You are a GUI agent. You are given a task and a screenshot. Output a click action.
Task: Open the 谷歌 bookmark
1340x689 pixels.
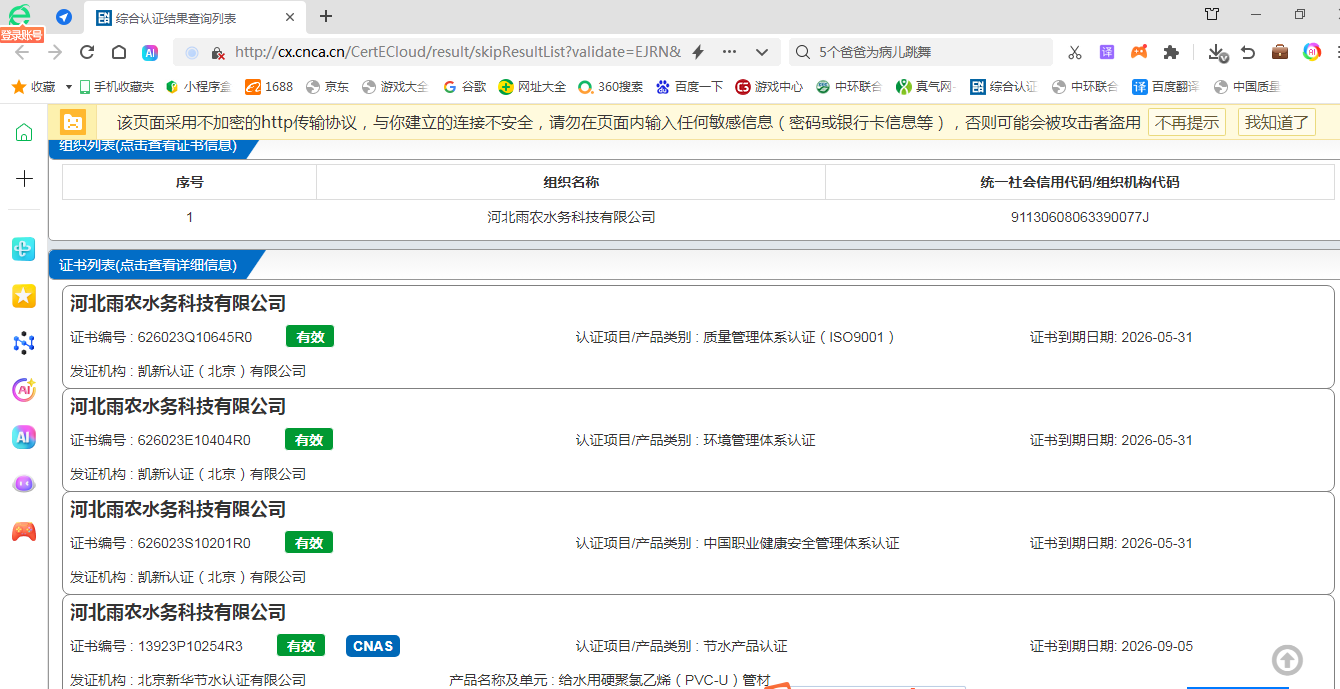[464, 87]
